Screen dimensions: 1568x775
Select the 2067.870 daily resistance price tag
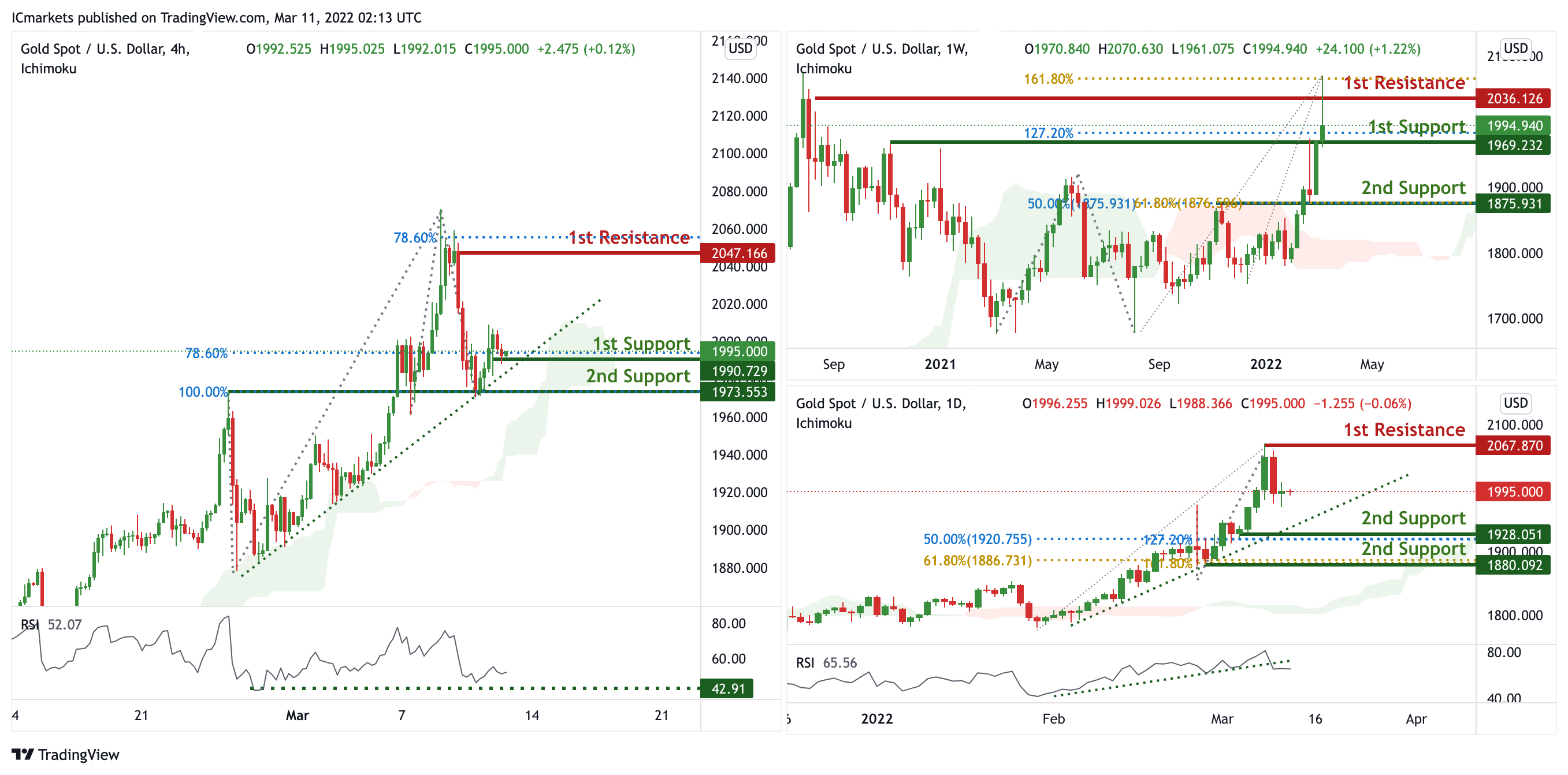point(1514,446)
